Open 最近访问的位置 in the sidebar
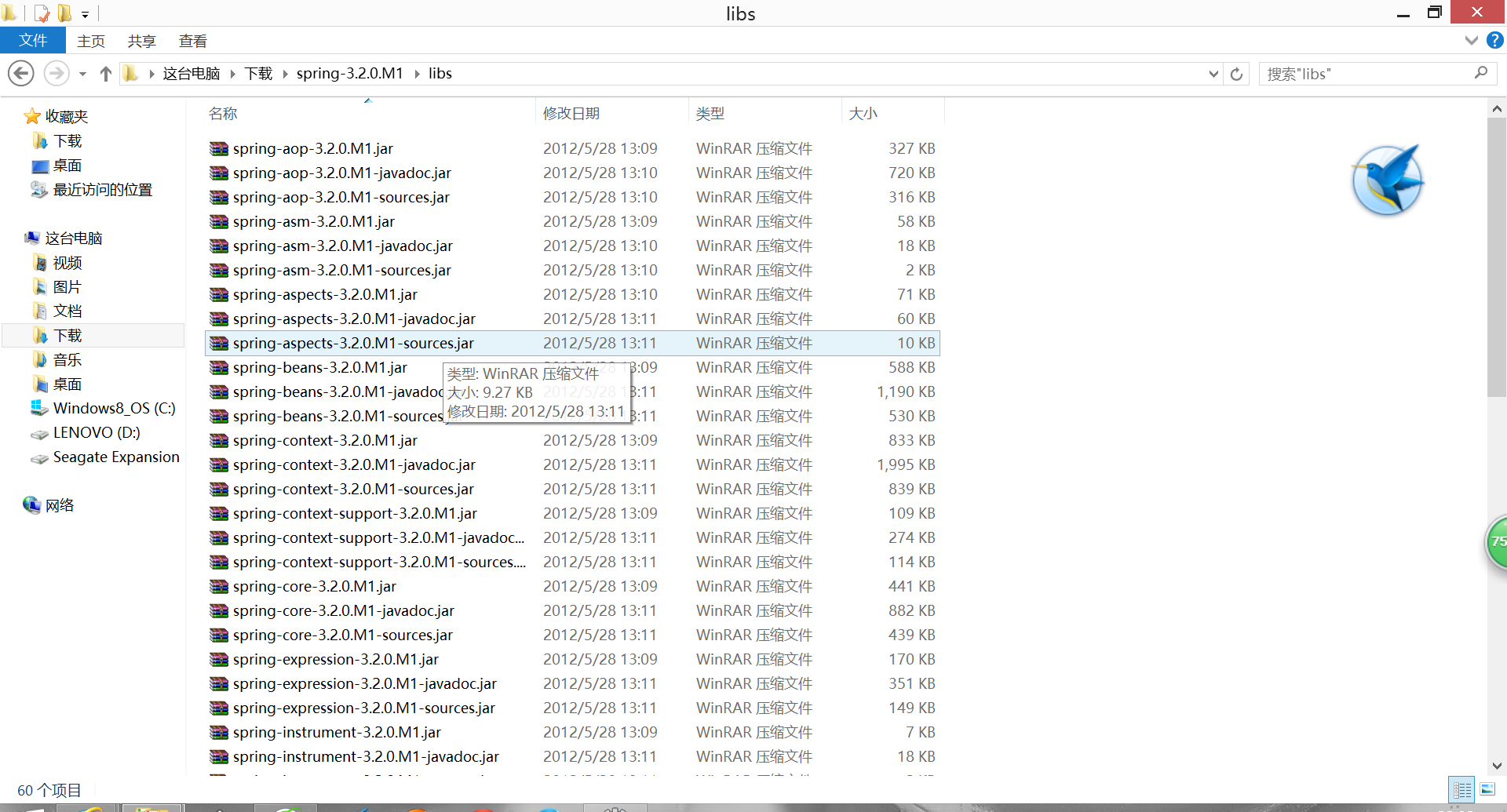Viewport: 1507px width, 812px height. coord(103,190)
